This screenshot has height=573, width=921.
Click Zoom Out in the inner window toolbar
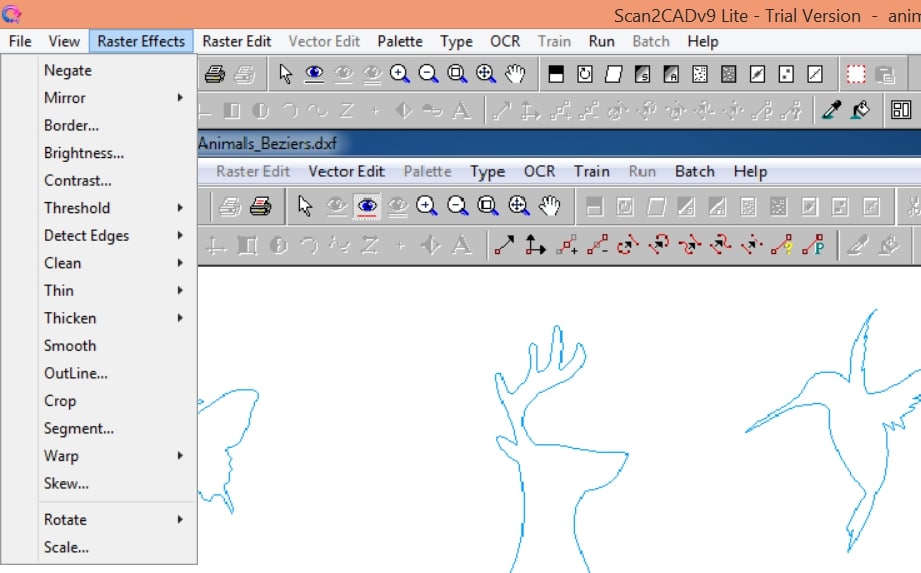[457, 206]
